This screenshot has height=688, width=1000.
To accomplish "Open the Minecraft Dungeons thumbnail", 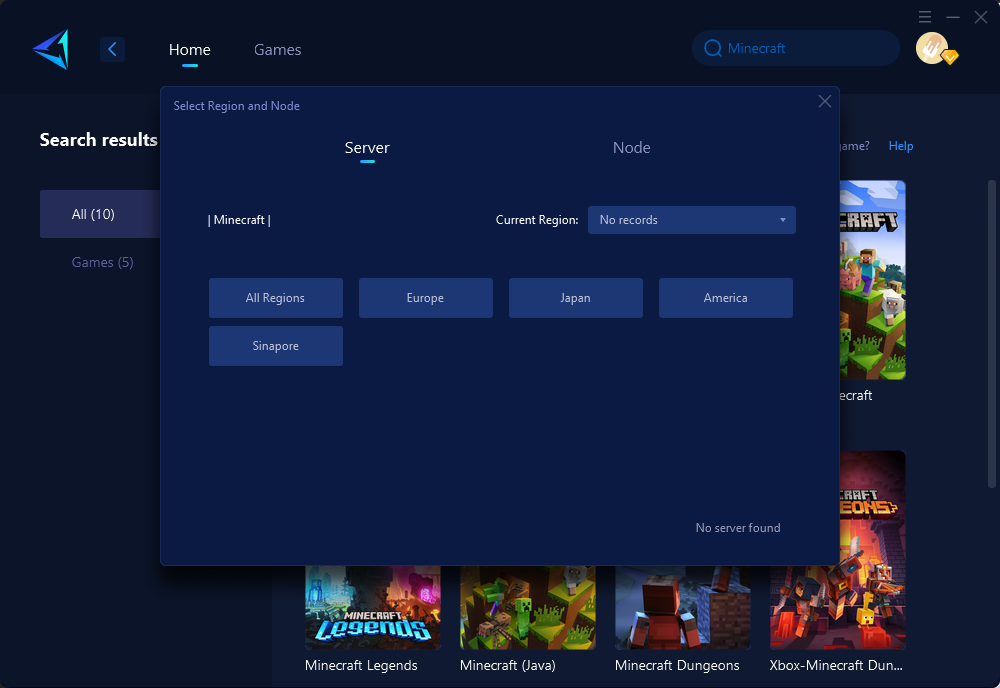I will (x=682, y=608).
